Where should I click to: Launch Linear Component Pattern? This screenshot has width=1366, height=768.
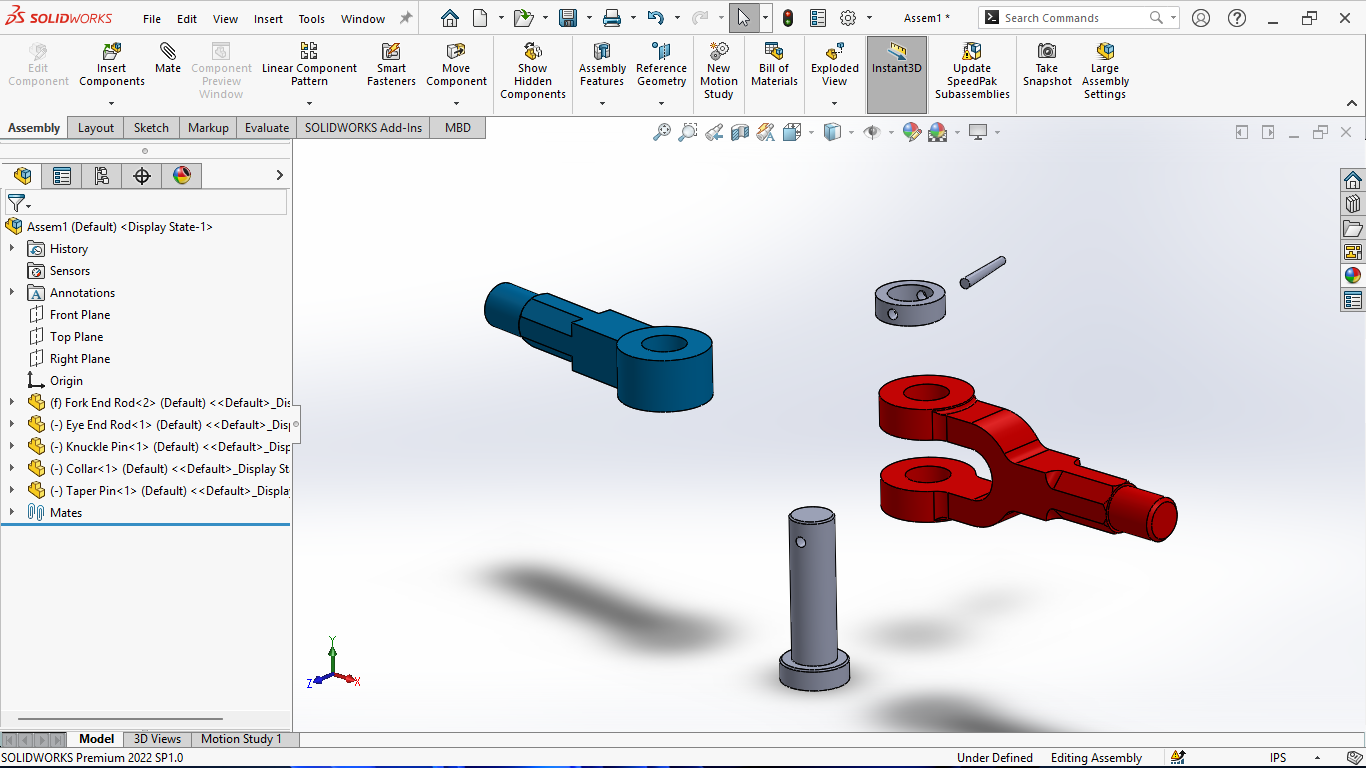309,65
